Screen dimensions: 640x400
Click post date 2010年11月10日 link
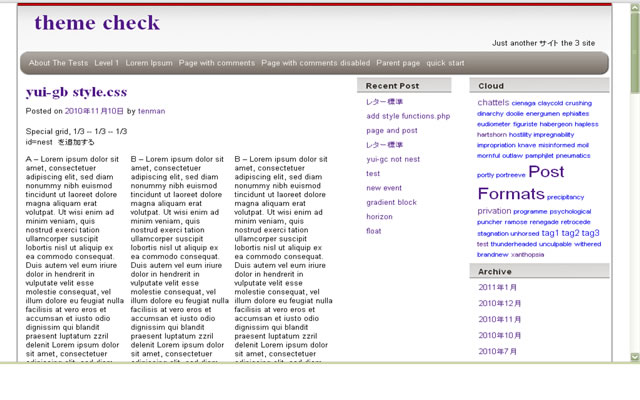click(94, 111)
